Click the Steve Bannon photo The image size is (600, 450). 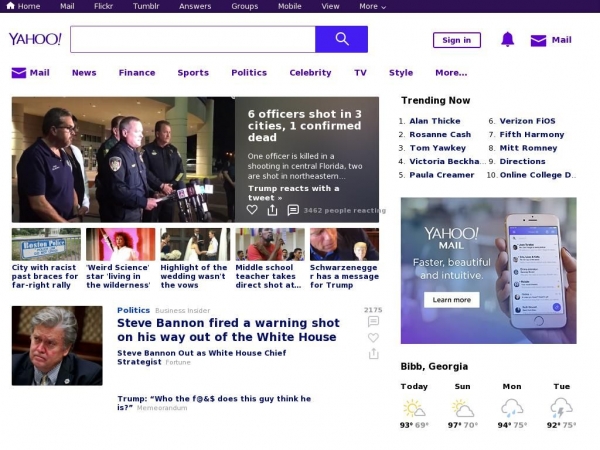[x=57, y=346]
